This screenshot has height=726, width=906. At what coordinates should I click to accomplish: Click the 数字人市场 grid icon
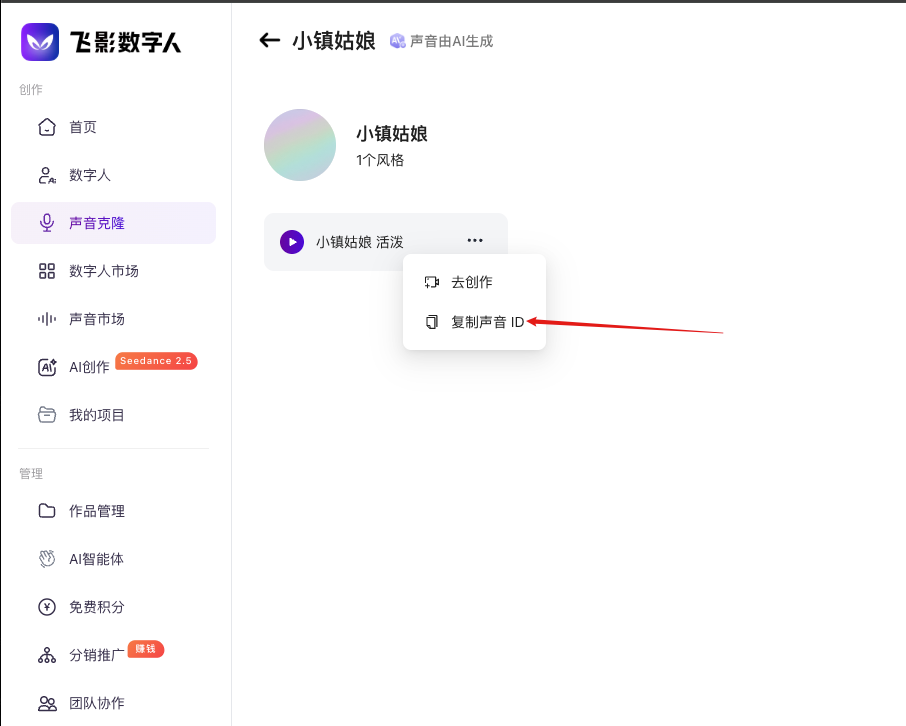[47, 271]
